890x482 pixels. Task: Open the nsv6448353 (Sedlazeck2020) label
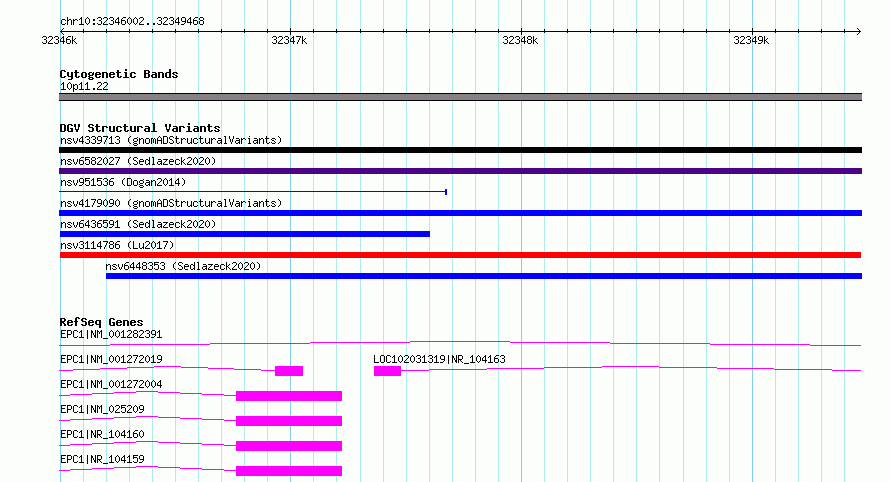coord(183,266)
